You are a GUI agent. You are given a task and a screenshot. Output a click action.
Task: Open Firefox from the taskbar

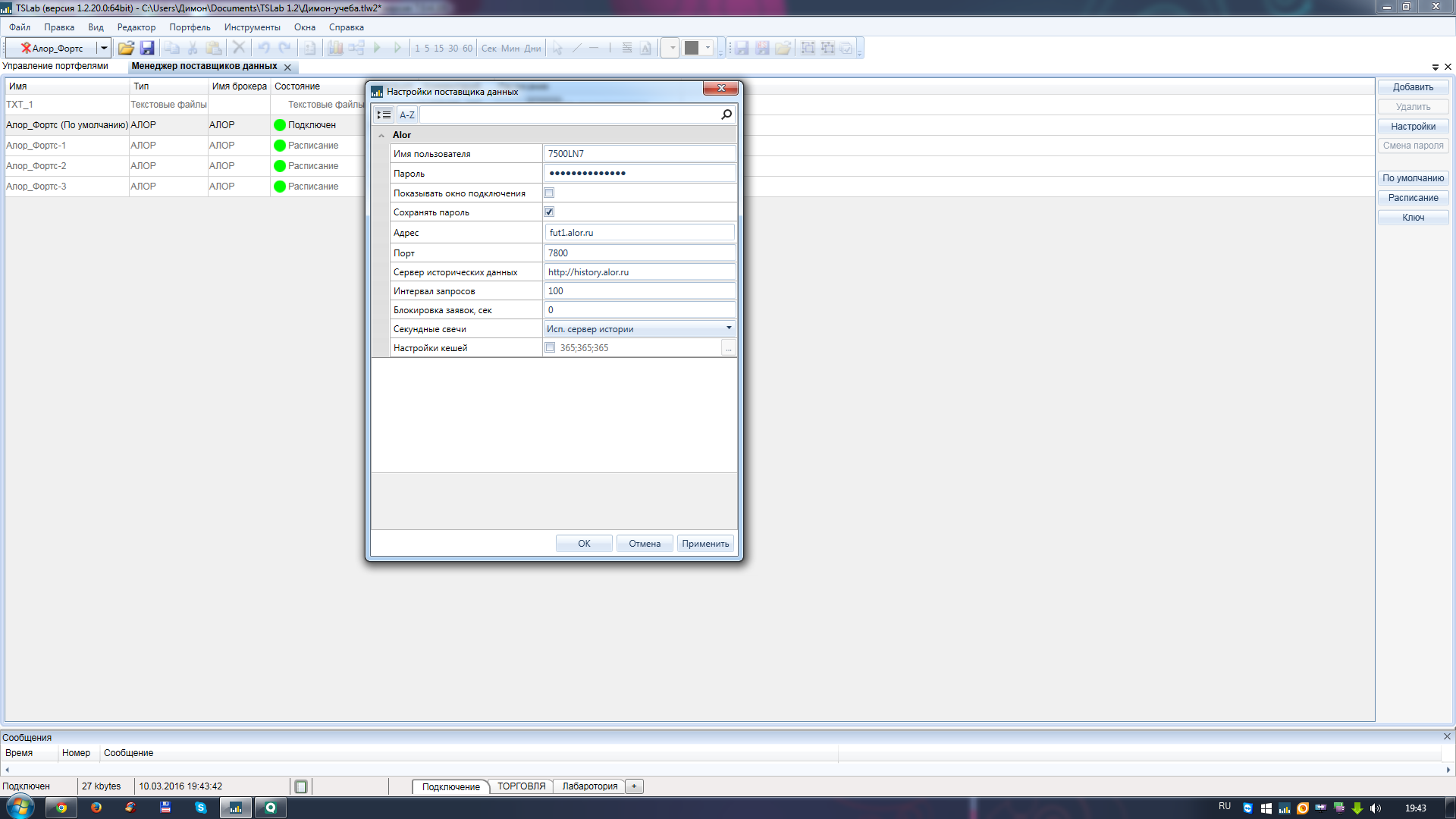tap(96, 808)
